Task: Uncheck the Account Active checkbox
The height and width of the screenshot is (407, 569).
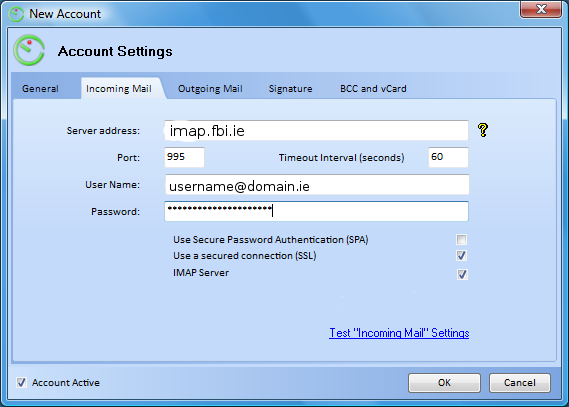Action: 21,382
